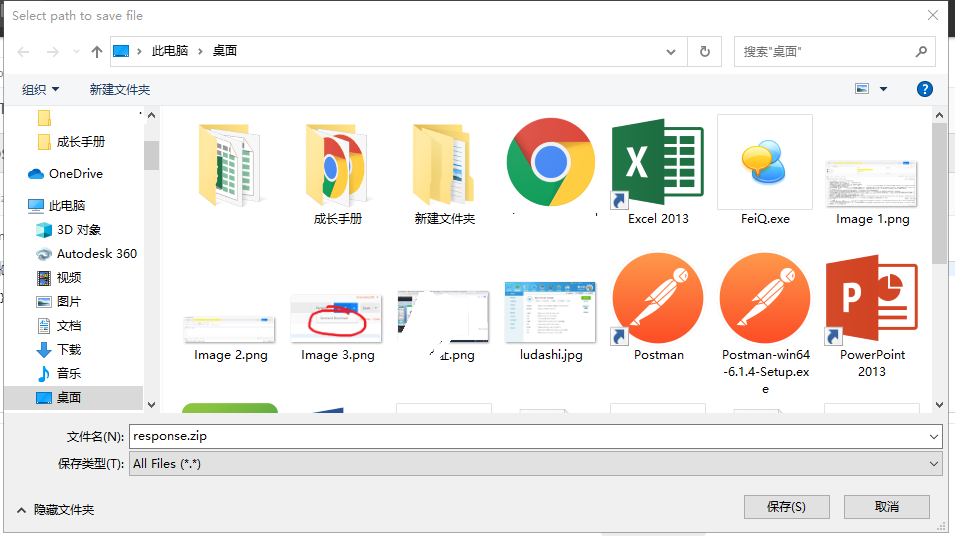The height and width of the screenshot is (540, 955).
Task: Select the Google Chrome icon
Action: click(x=551, y=163)
